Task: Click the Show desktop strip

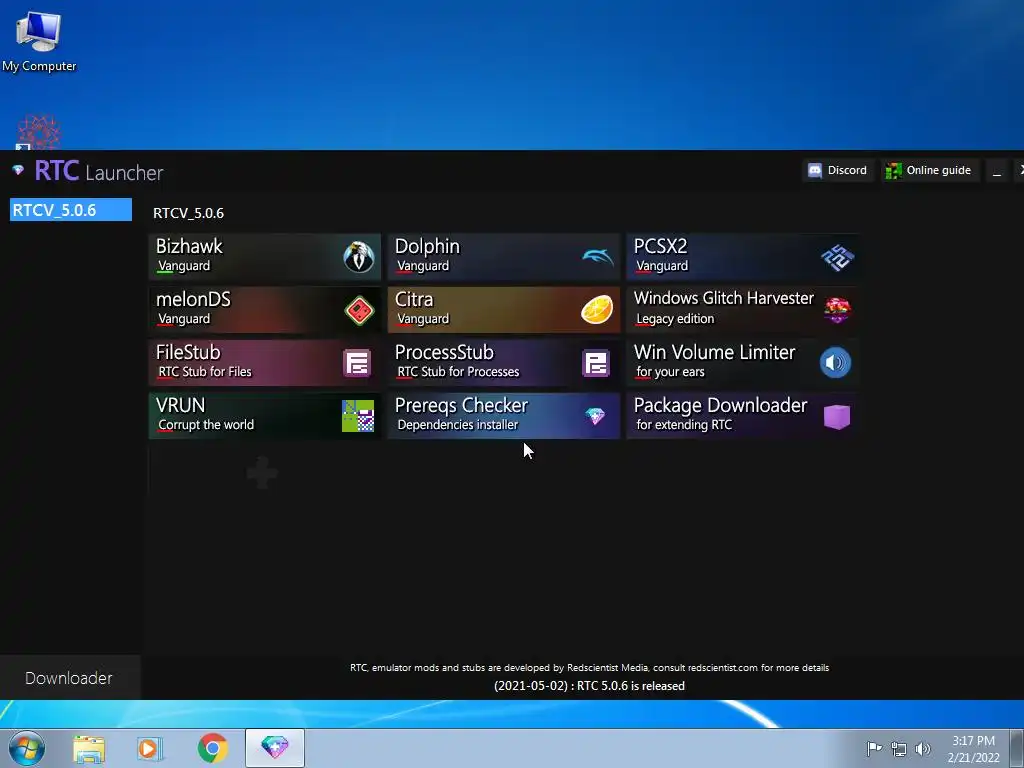Action: pos(1017,748)
